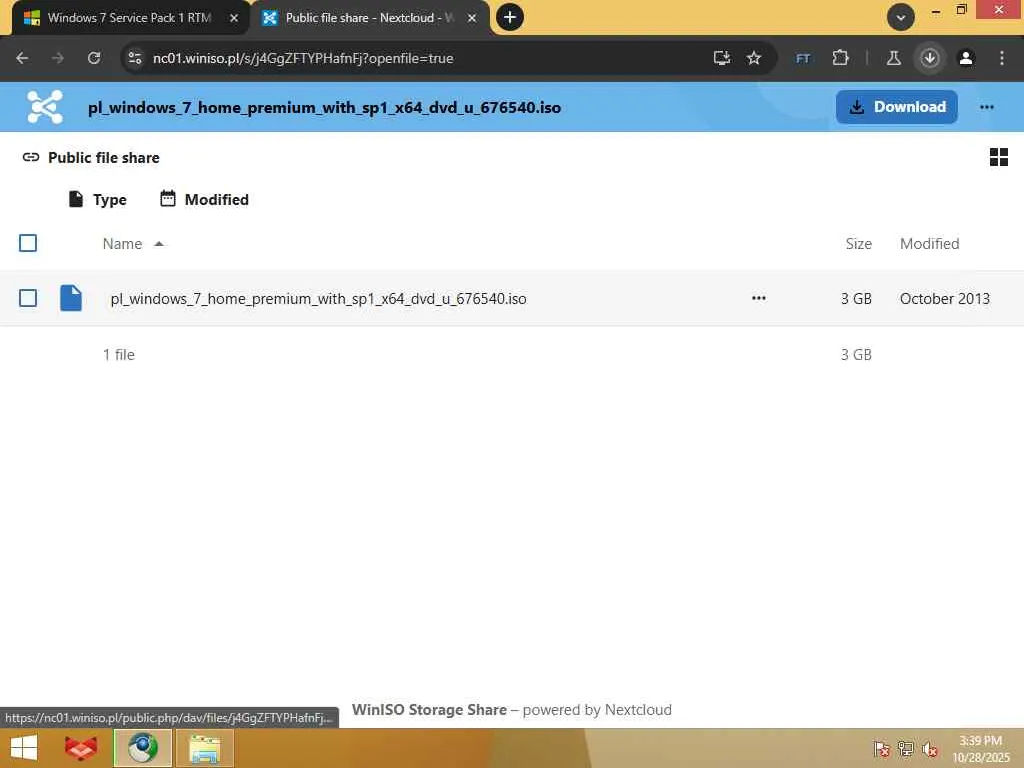Screen dimensions: 1024x768
Task: Click the network tray icon
Action: pyautogui.click(x=906, y=749)
